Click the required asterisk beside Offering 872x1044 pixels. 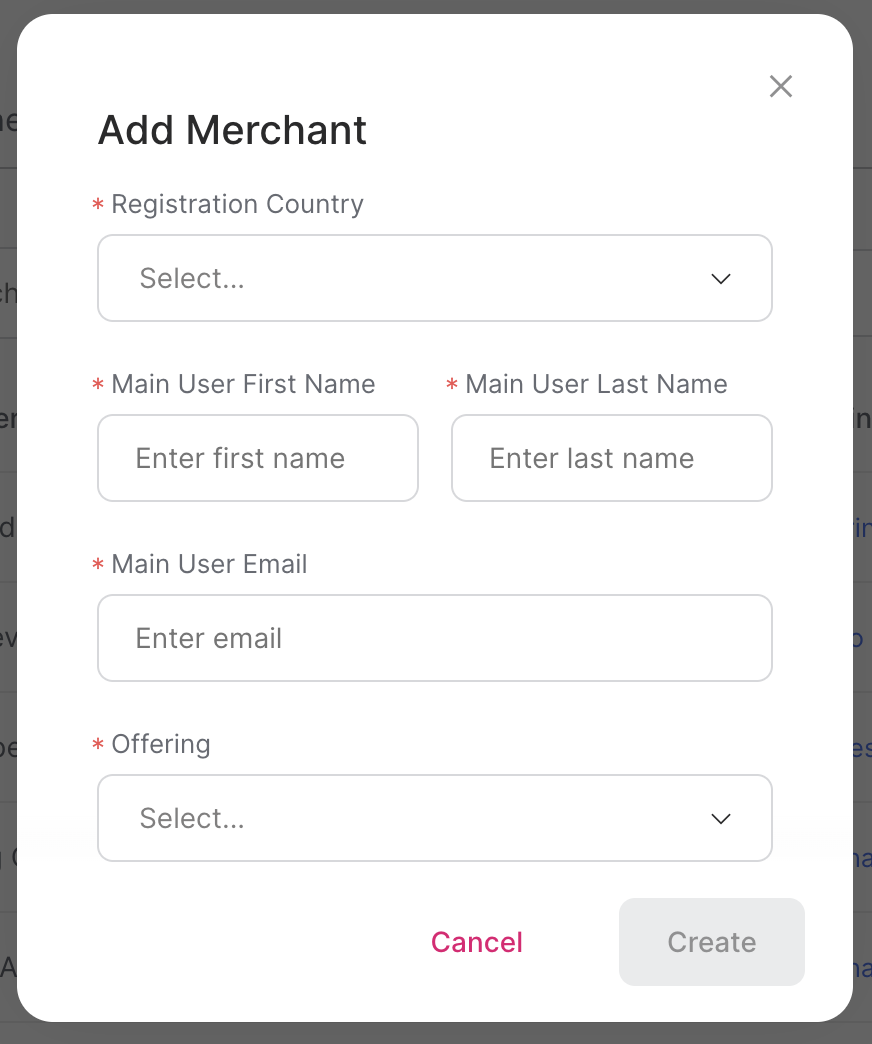(x=97, y=745)
